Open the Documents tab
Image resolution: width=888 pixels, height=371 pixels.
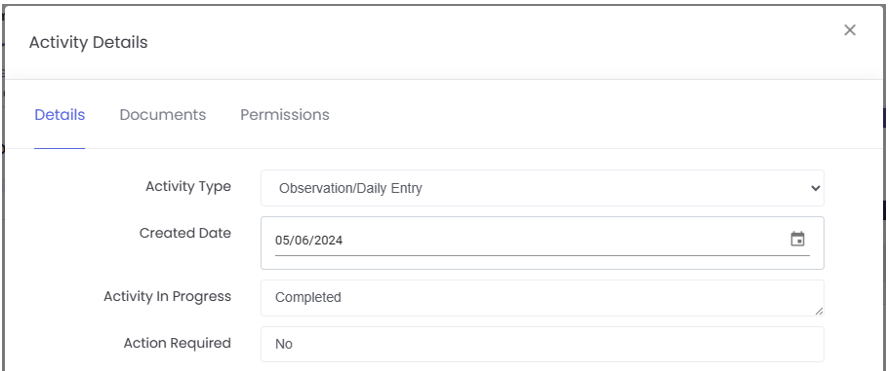click(163, 114)
